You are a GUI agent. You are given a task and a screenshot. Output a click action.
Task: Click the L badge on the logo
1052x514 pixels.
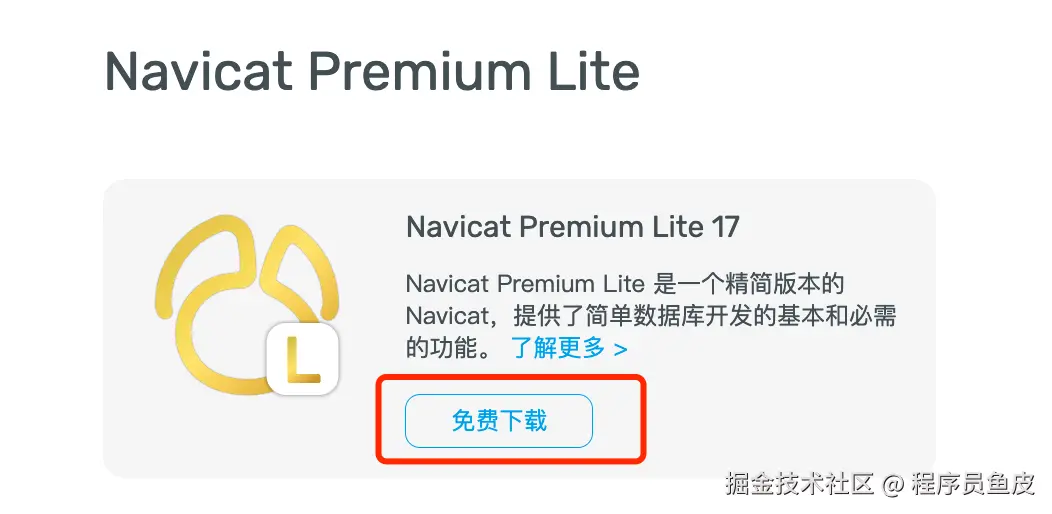point(303,359)
